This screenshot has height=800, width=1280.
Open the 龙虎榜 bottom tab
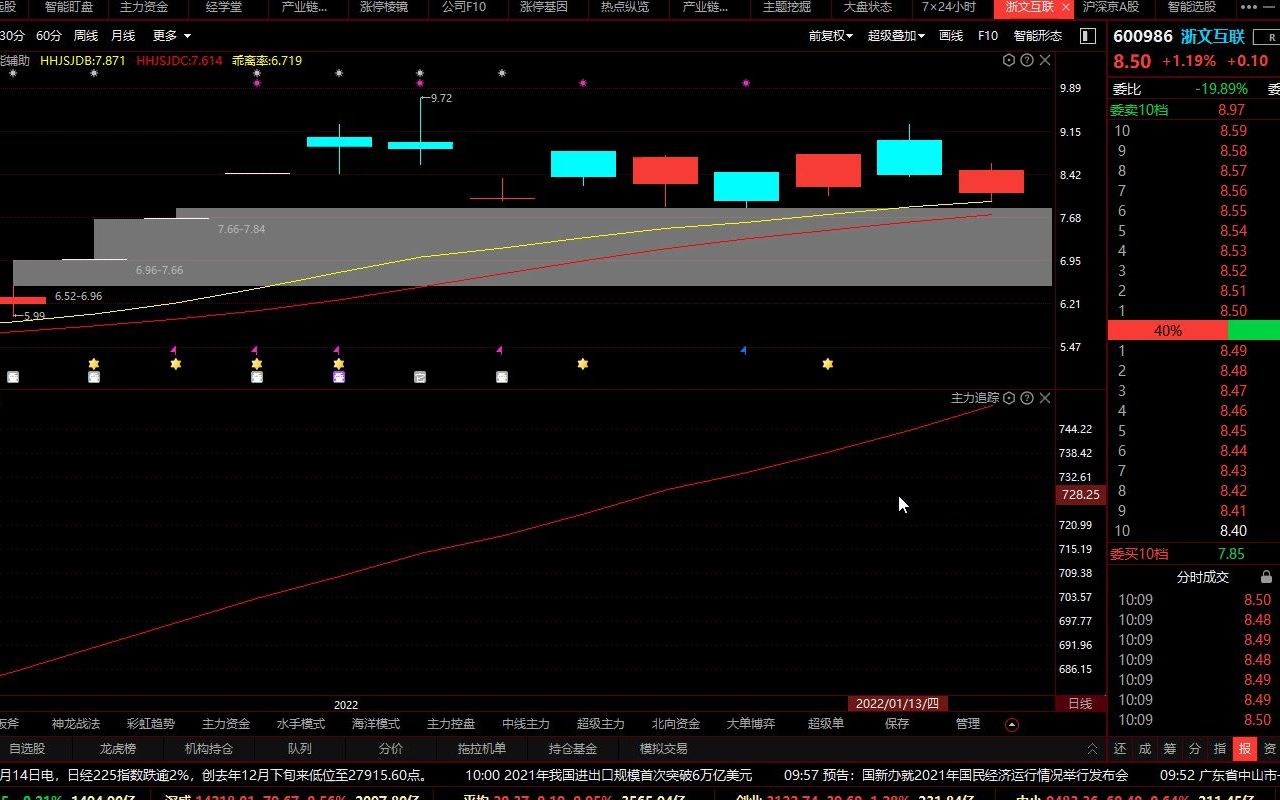pyautogui.click(x=118, y=748)
